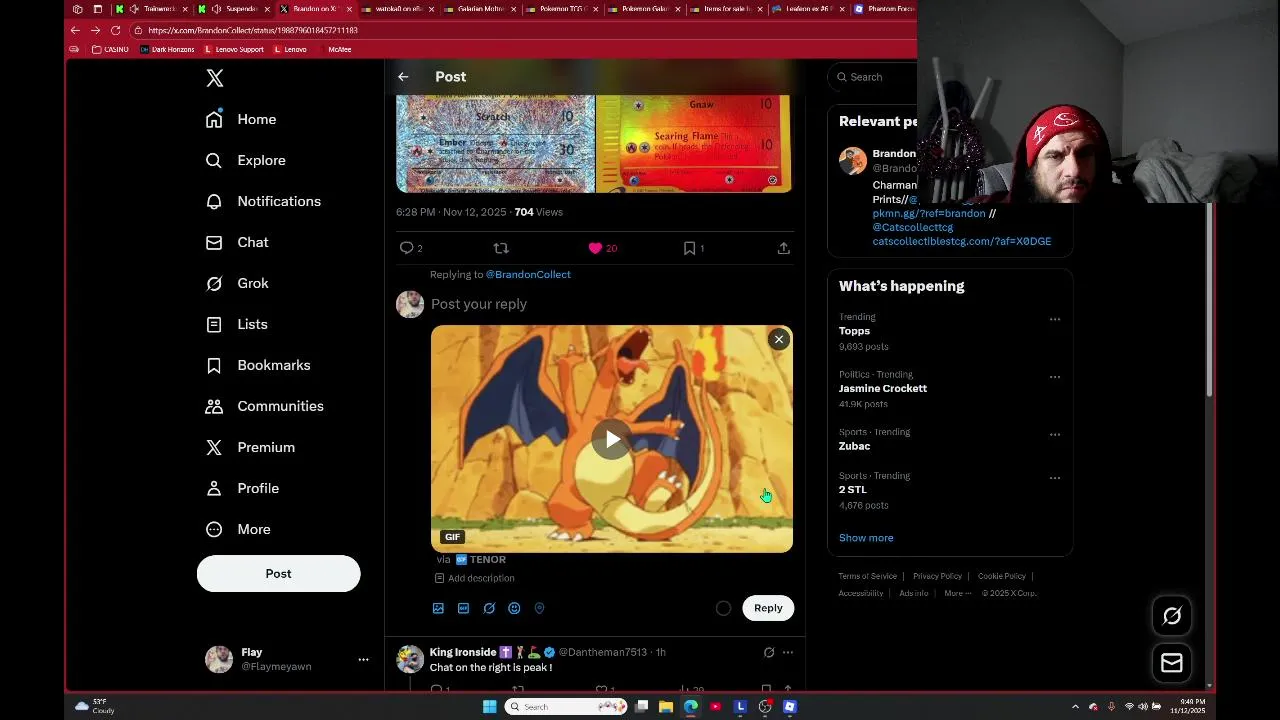The image size is (1280, 720).
Task: Reload the page in browser
Action: pyautogui.click(x=115, y=30)
